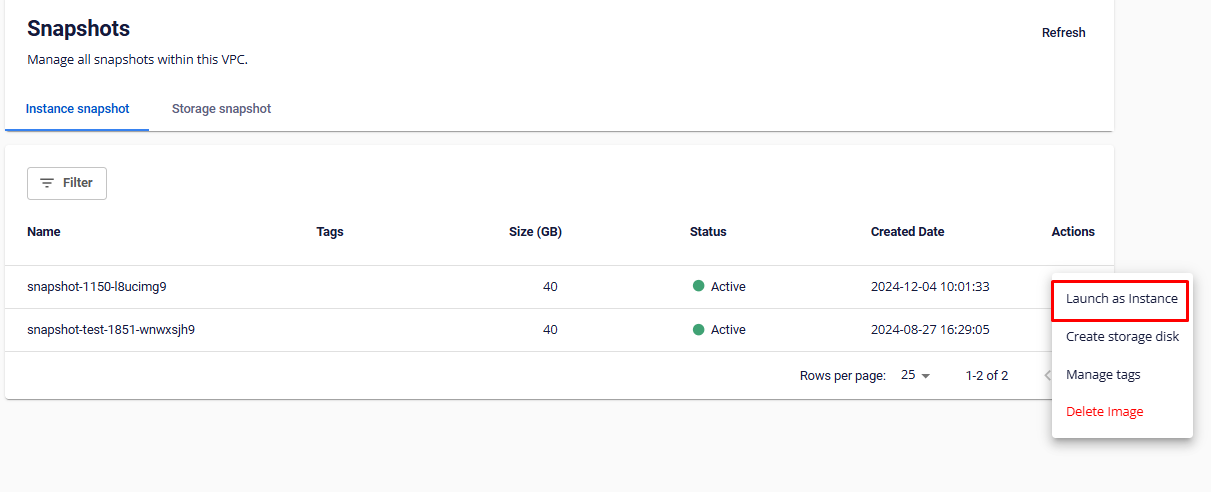
Task: Click the filter lines icon
Action: (47, 183)
